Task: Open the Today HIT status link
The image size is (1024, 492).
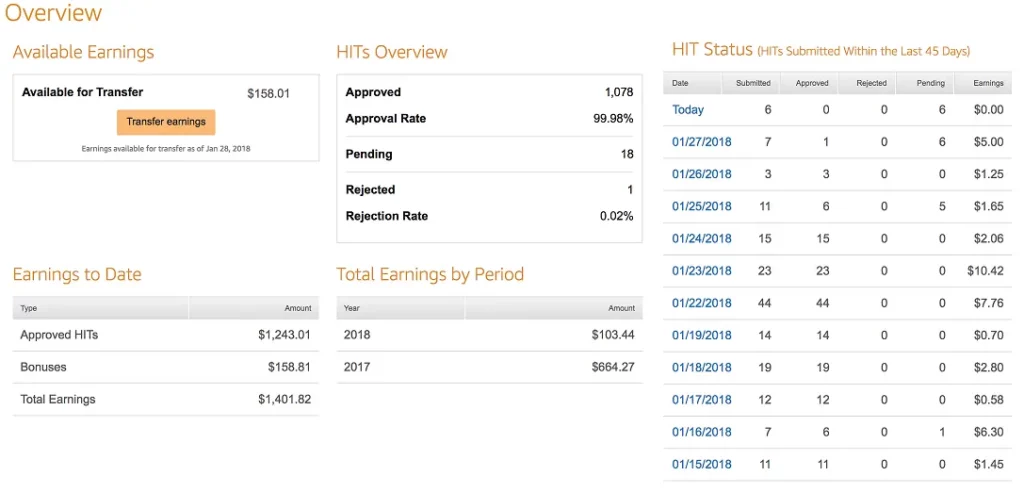Action: pos(688,110)
